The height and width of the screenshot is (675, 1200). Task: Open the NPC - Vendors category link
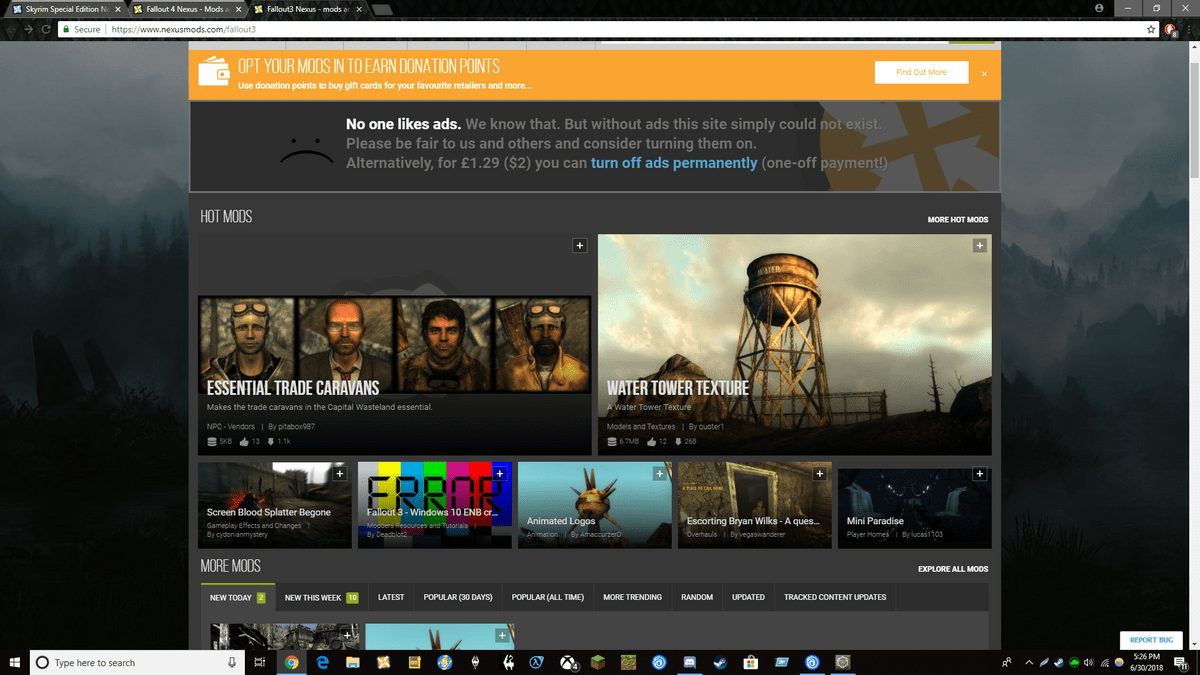pyautogui.click(x=232, y=427)
